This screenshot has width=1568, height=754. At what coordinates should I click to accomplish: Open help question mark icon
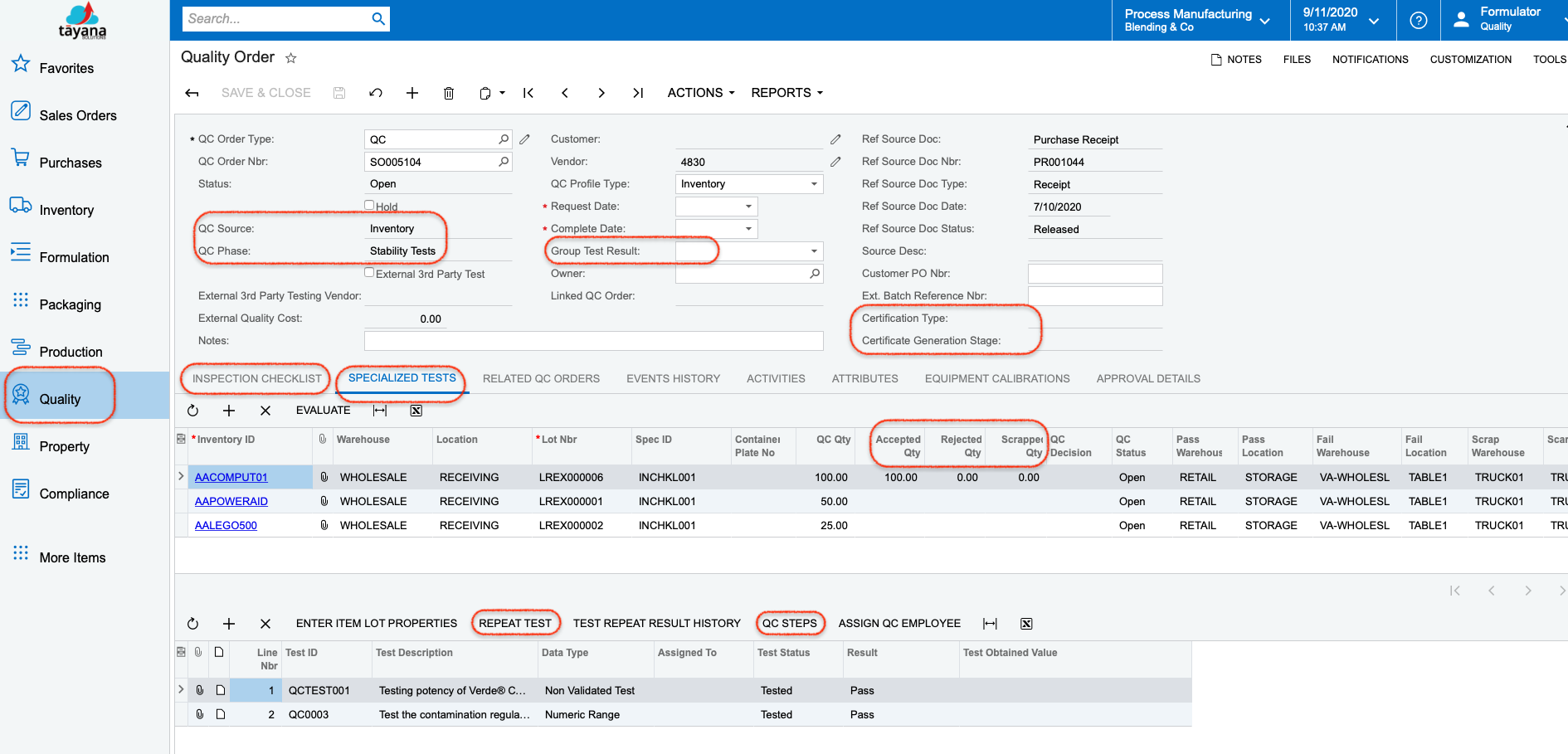coord(1419,20)
